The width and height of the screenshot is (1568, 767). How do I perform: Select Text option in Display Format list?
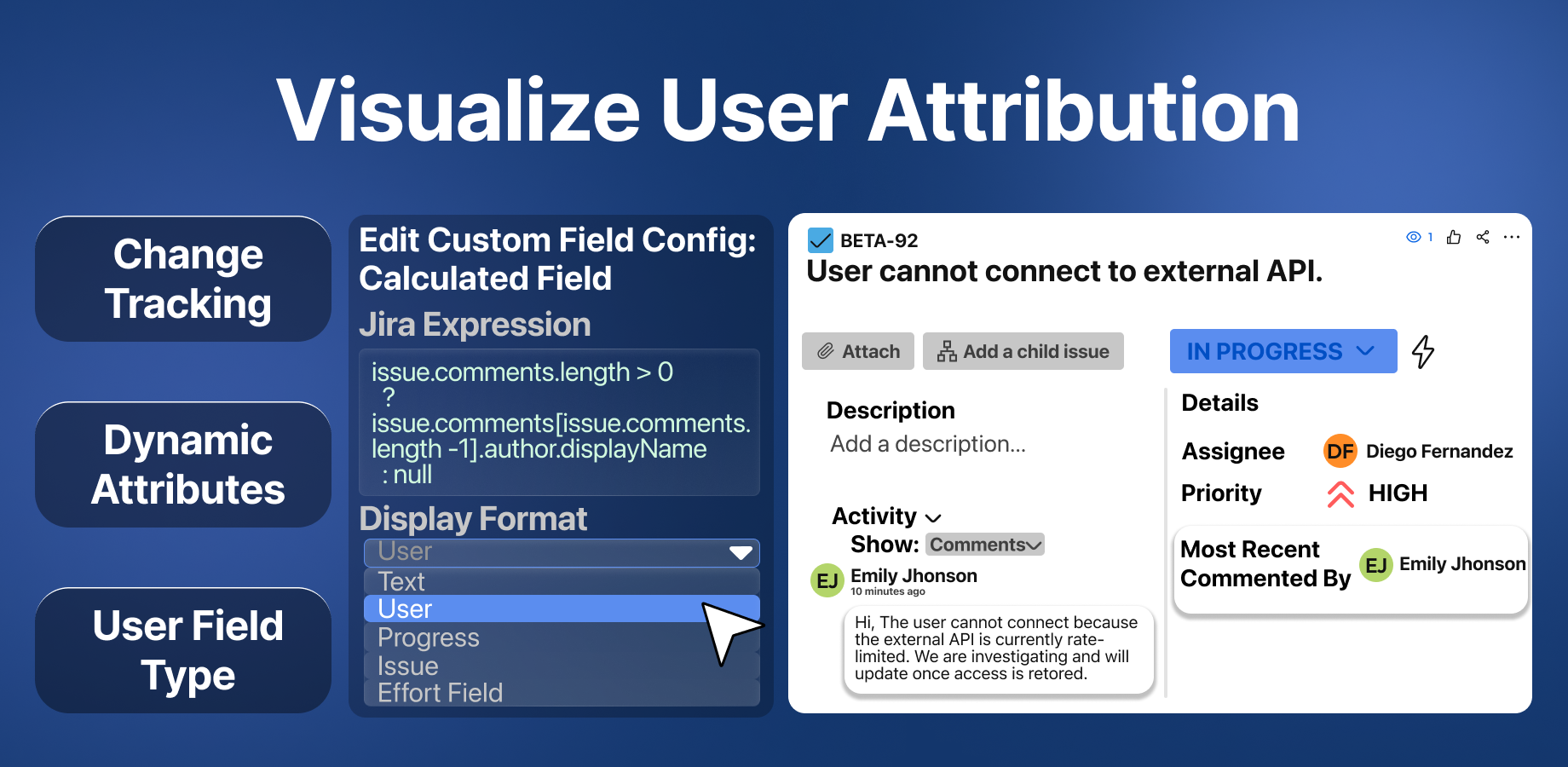pyautogui.click(x=562, y=581)
